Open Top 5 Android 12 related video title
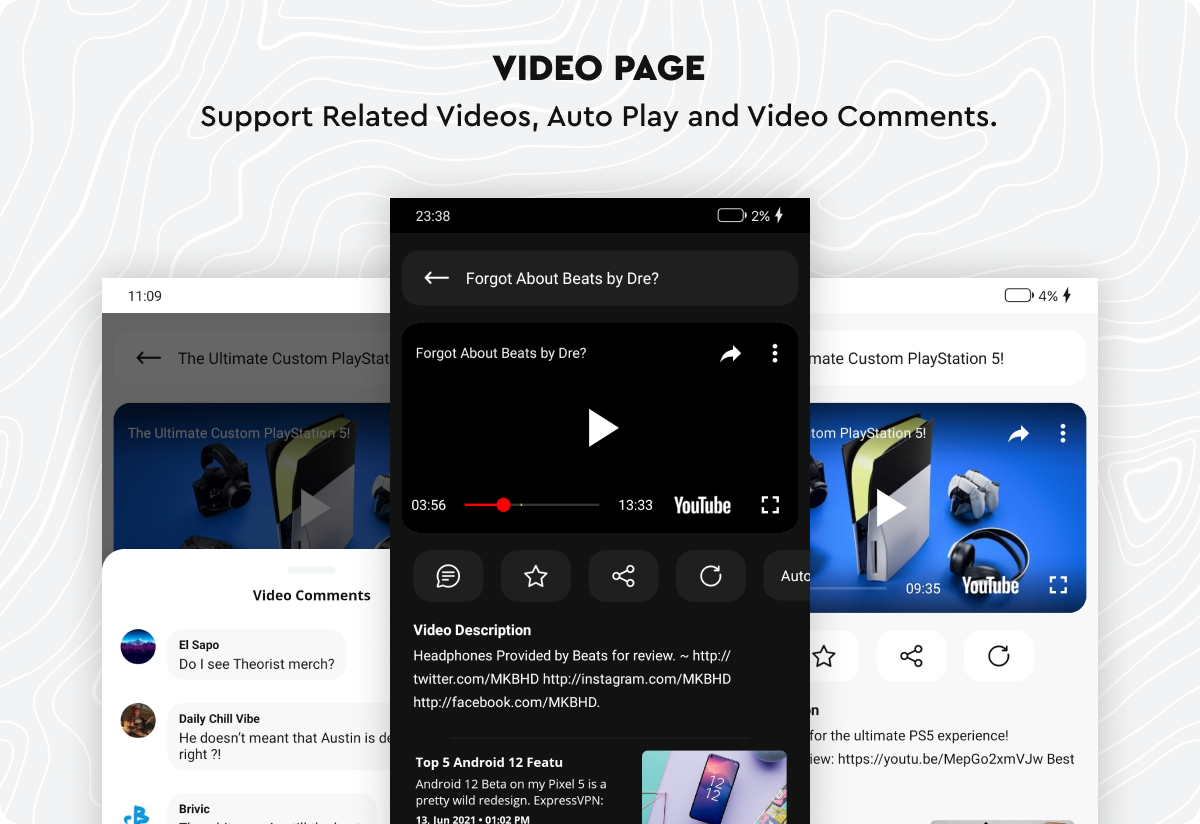The width and height of the screenshot is (1200, 824). pos(489,762)
